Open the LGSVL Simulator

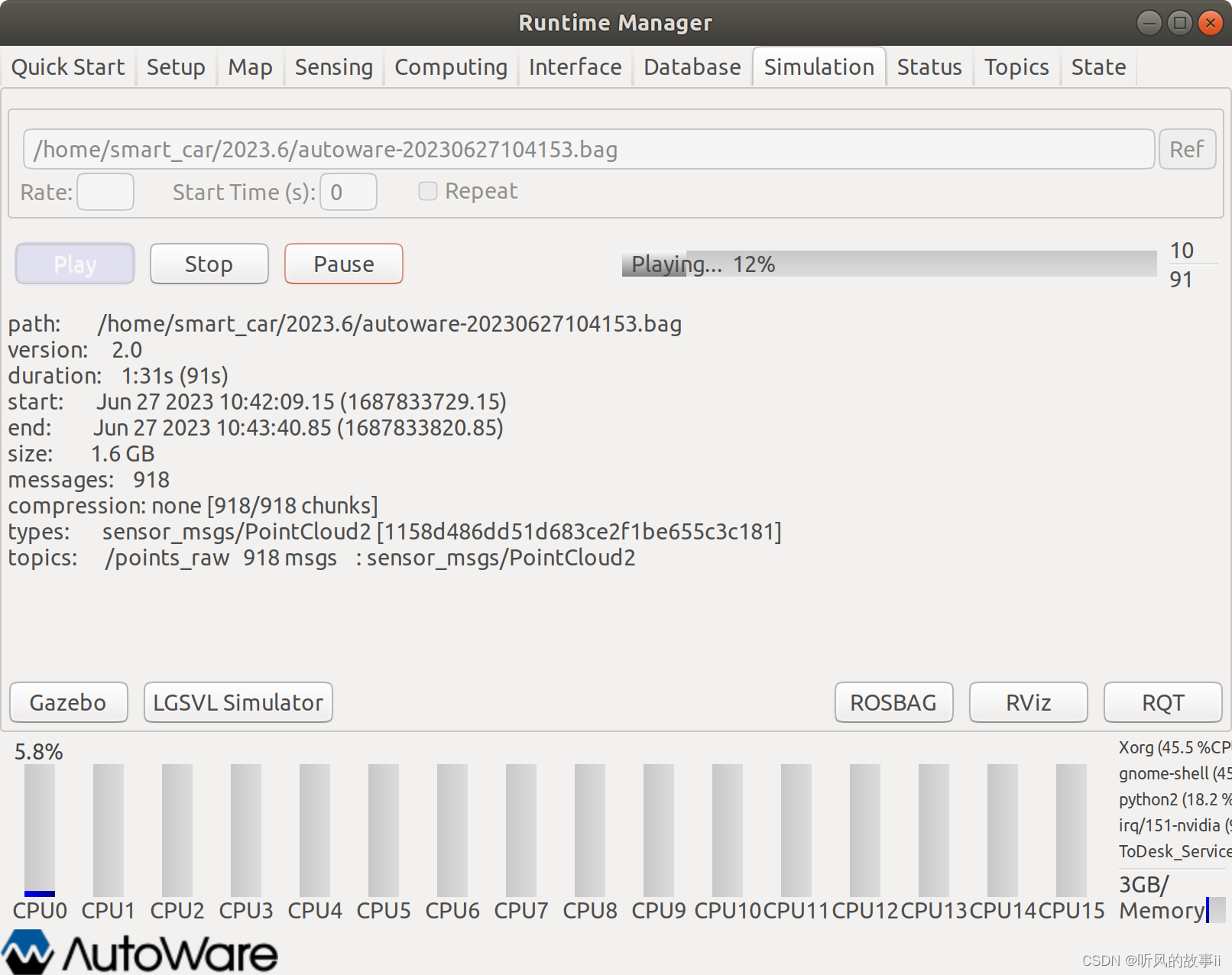(238, 702)
